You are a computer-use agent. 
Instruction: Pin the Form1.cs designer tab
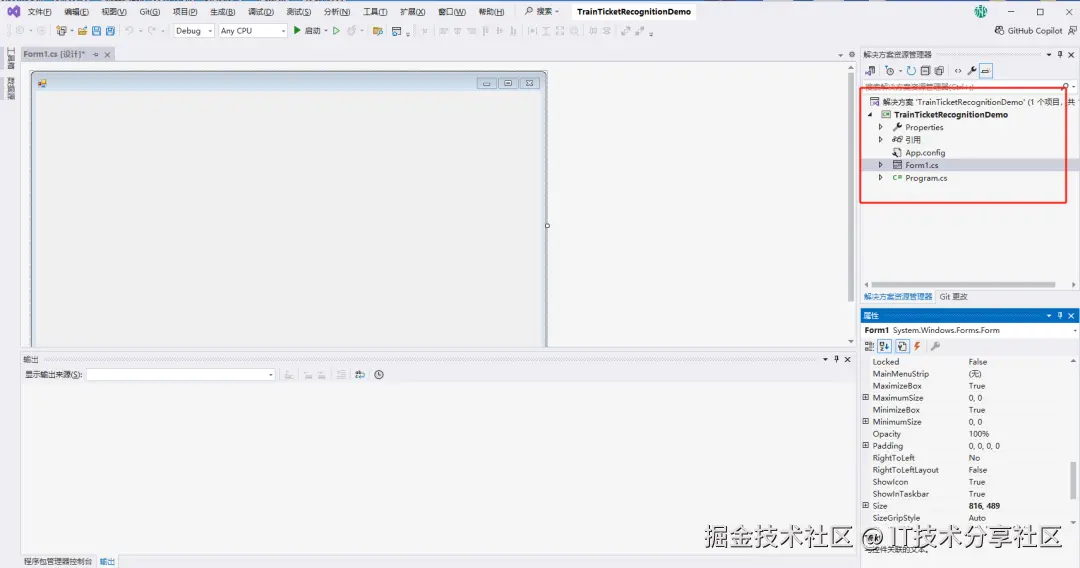coord(96,54)
